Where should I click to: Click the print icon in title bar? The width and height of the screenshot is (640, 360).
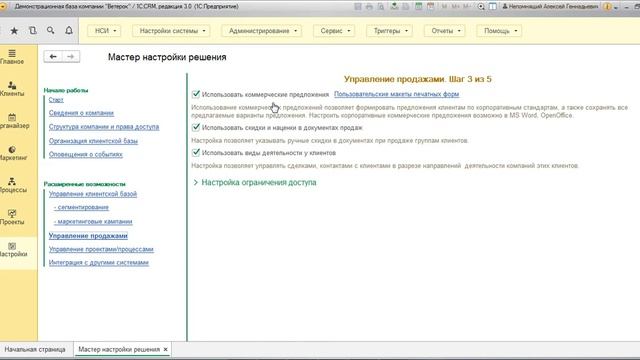tap(369, 7)
